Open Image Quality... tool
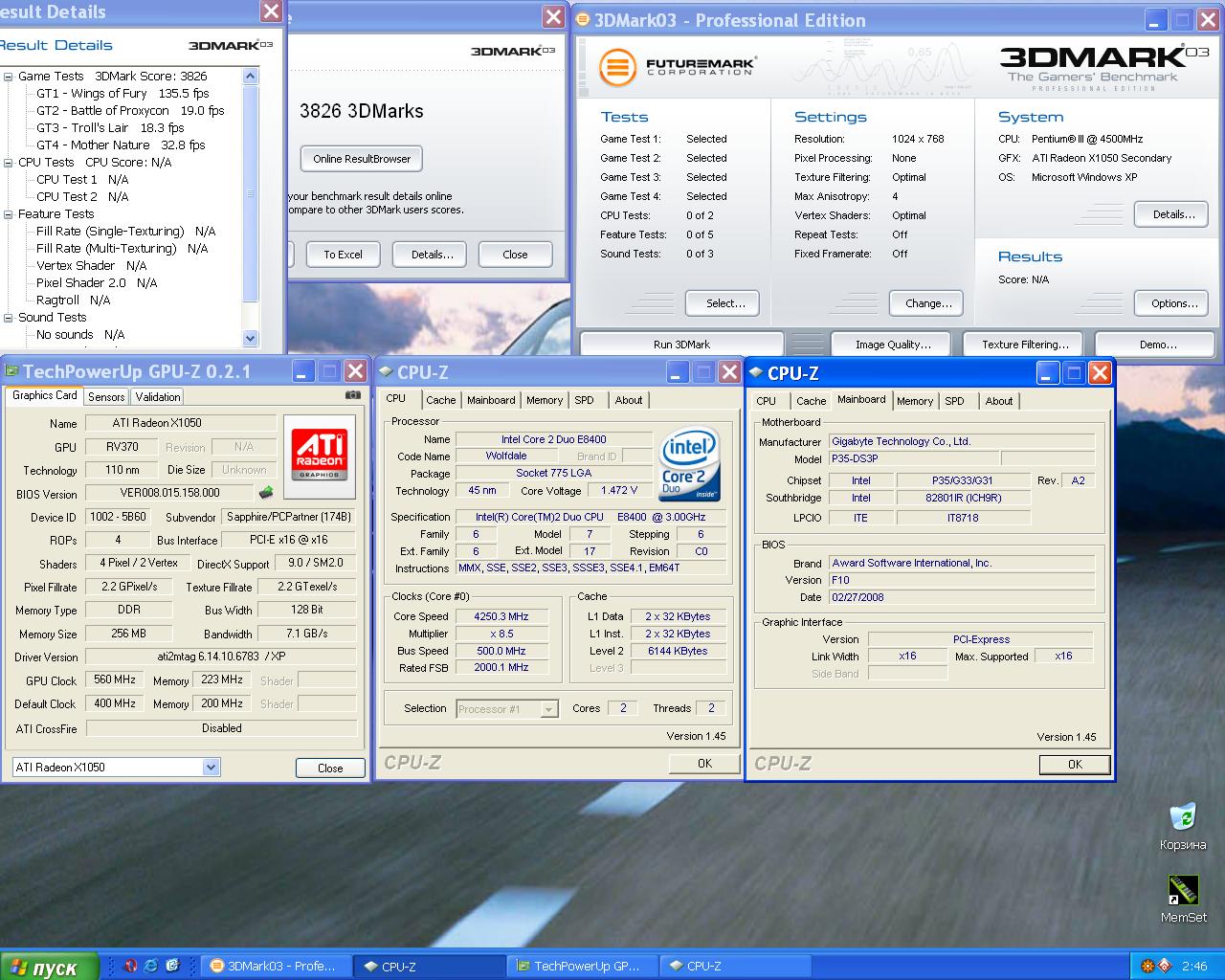The height and width of the screenshot is (980, 1225). (892, 345)
